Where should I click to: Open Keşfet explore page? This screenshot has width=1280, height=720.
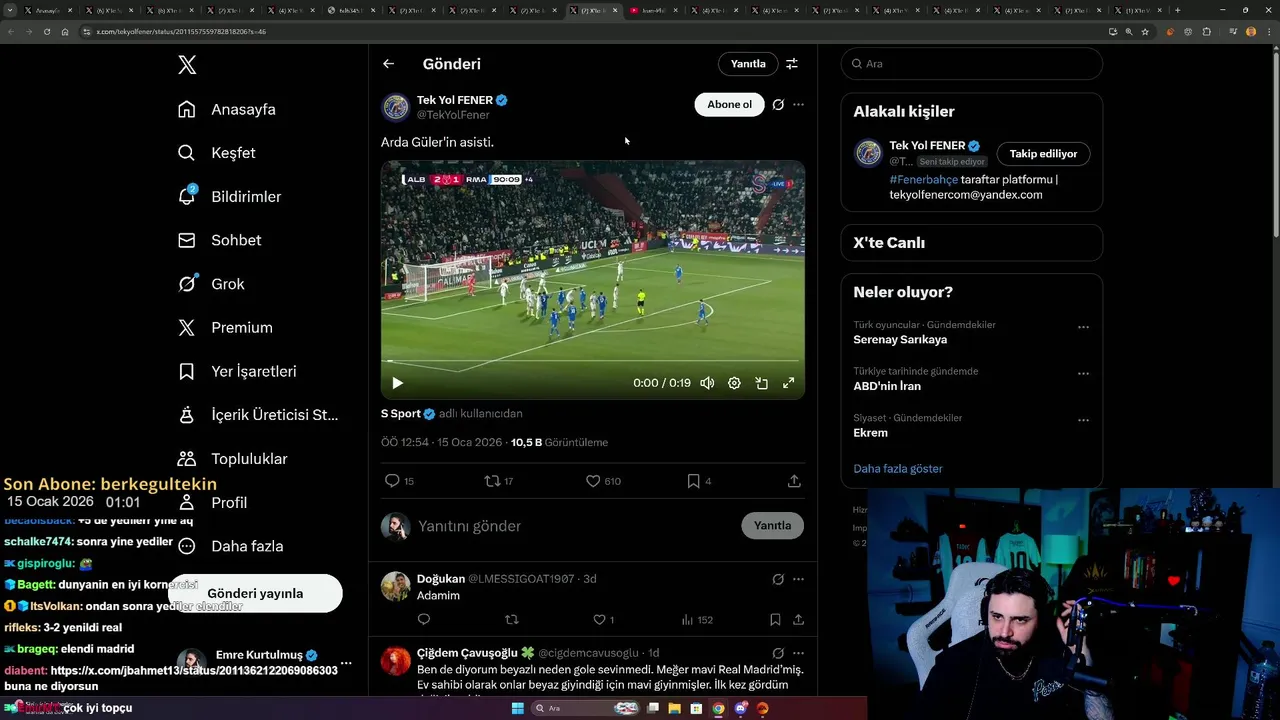click(x=217, y=153)
